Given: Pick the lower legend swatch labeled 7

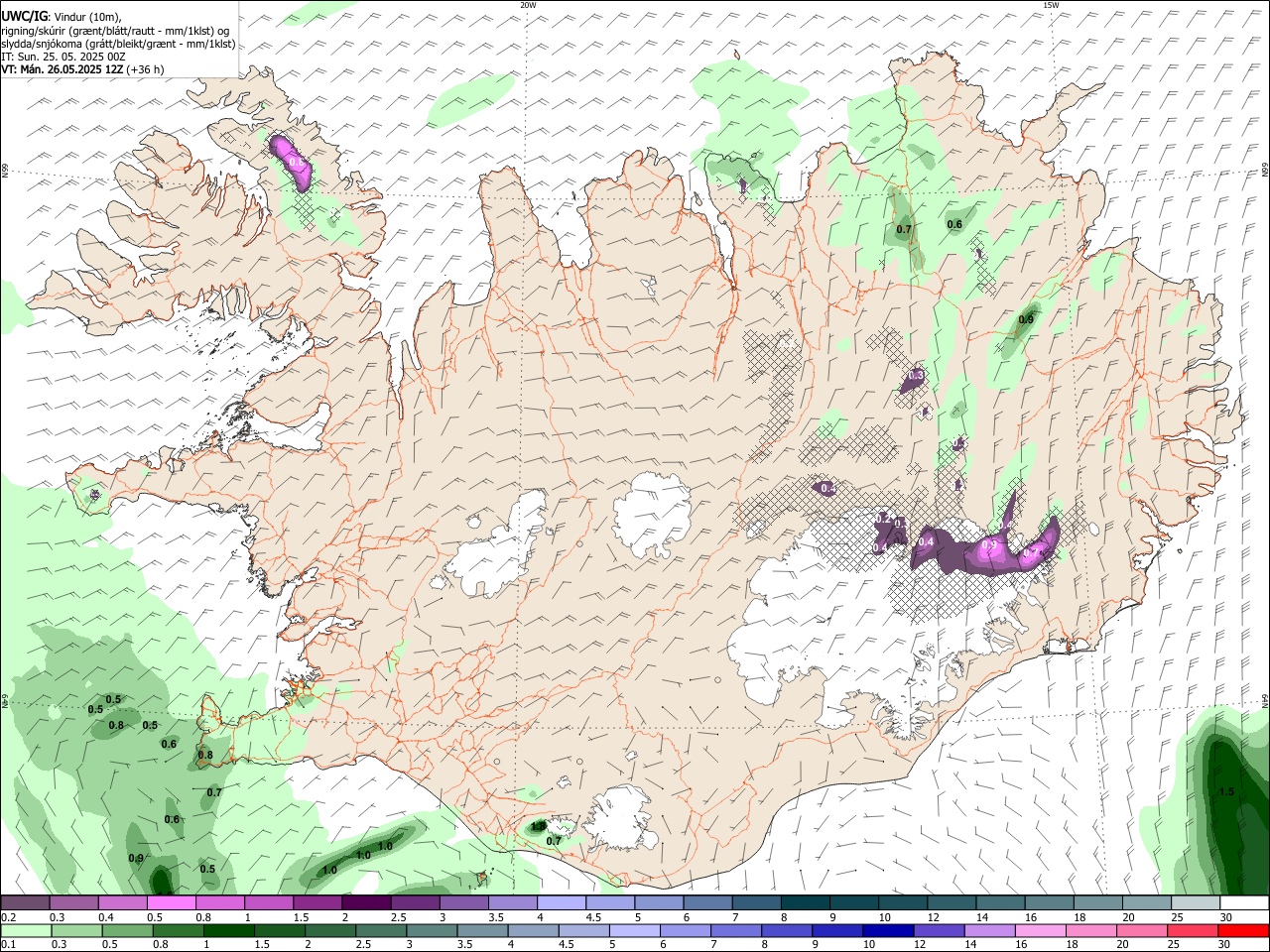Looking at the screenshot, I should pyautogui.click(x=737, y=930).
